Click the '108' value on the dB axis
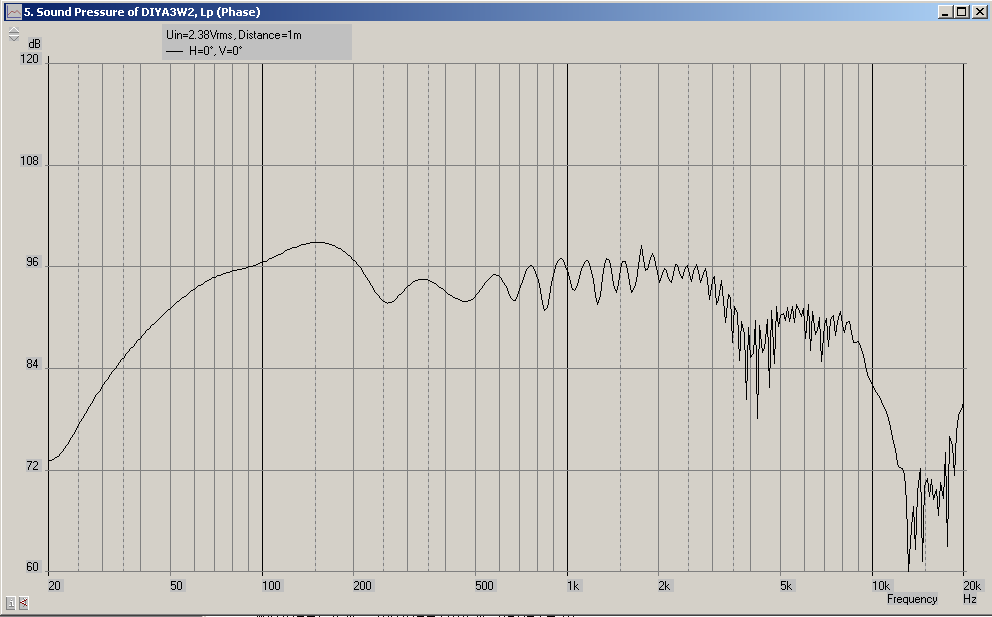Image resolution: width=992 pixels, height=617 pixels. coord(29,161)
